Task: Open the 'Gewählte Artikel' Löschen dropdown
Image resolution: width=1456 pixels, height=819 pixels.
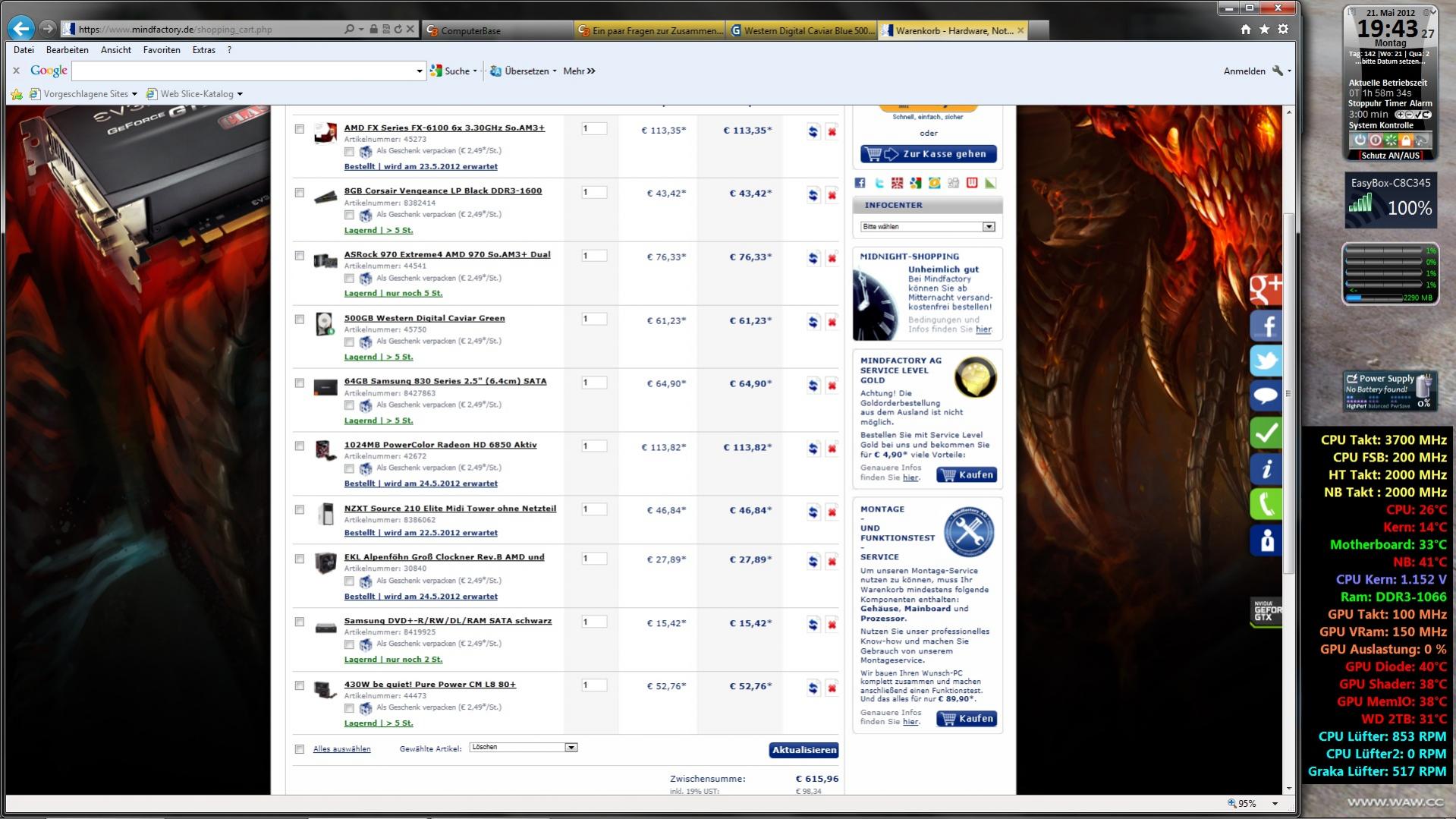Action: [524, 748]
